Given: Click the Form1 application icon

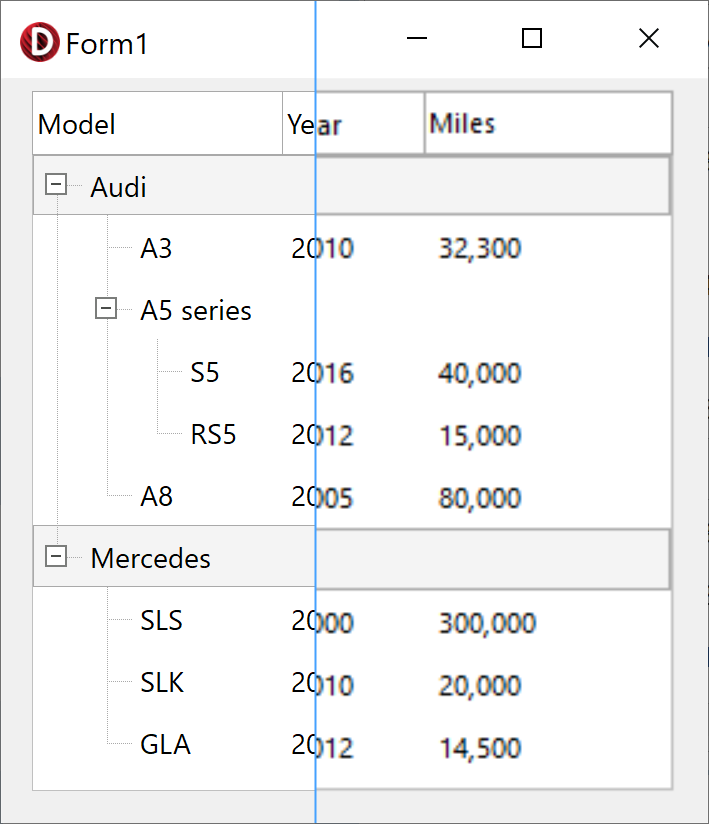Looking at the screenshot, I should point(39,42).
